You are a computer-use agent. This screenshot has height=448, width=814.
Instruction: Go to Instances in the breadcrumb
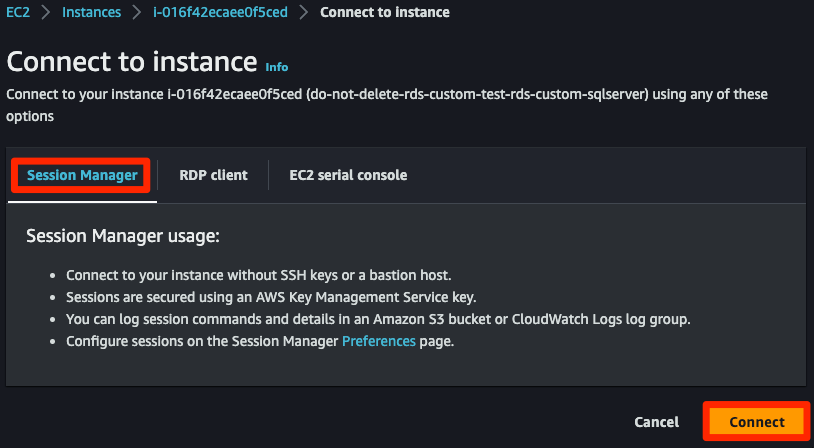[91, 12]
